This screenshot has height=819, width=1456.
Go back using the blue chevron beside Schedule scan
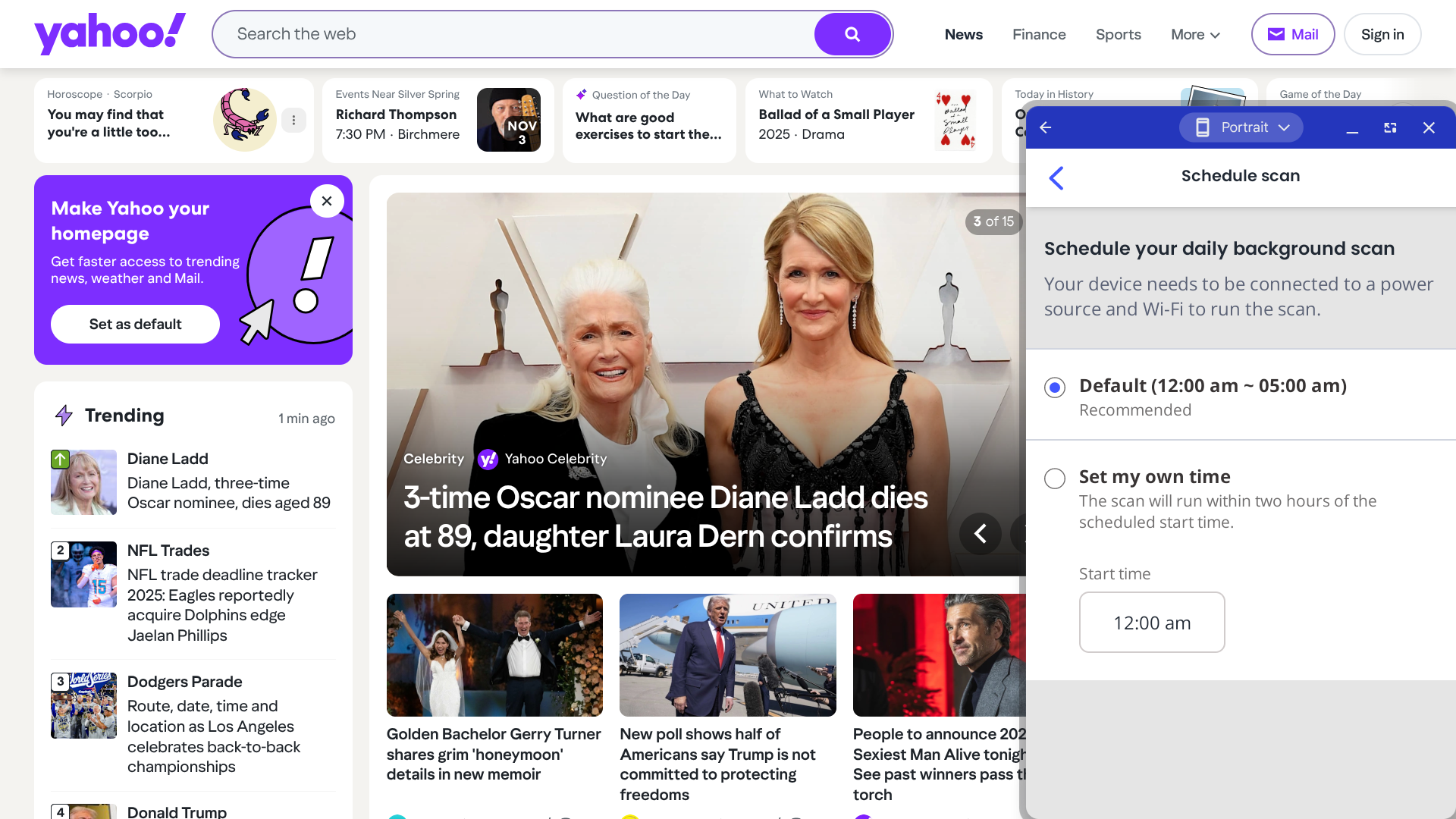[1056, 178]
